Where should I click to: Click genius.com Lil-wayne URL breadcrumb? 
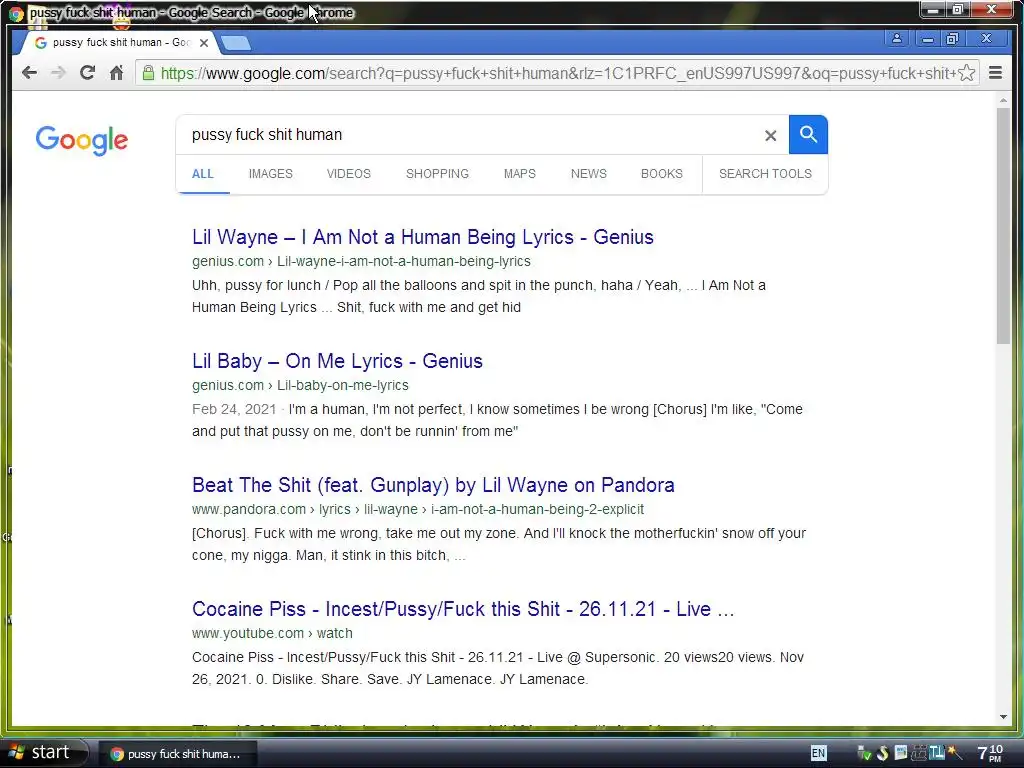361,261
